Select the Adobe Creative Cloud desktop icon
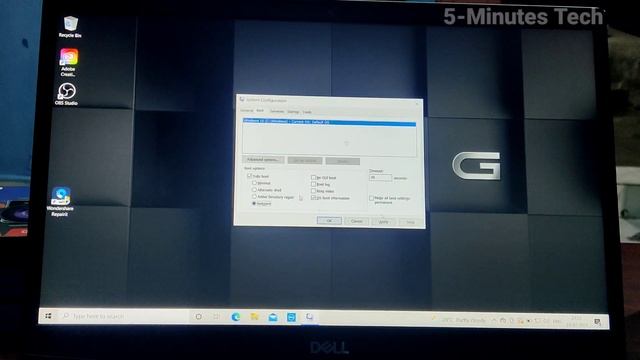 (x=69, y=62)
